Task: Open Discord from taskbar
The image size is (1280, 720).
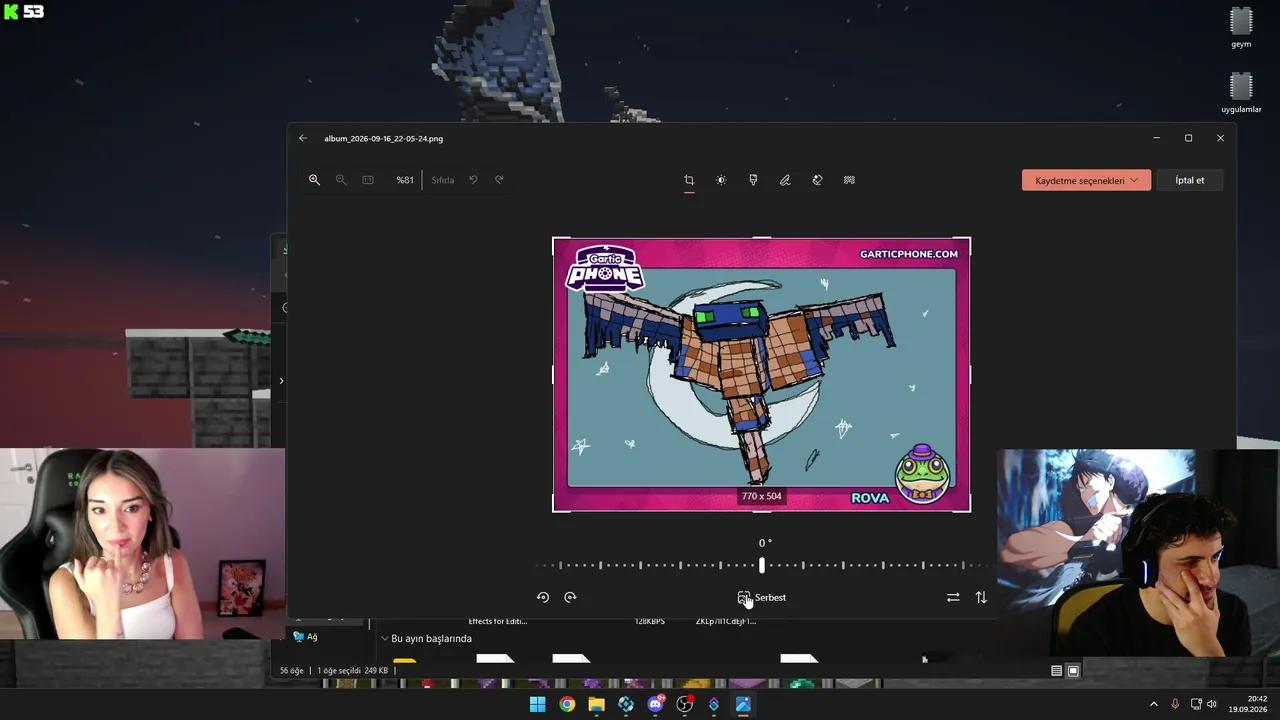Action: (655, 704)
